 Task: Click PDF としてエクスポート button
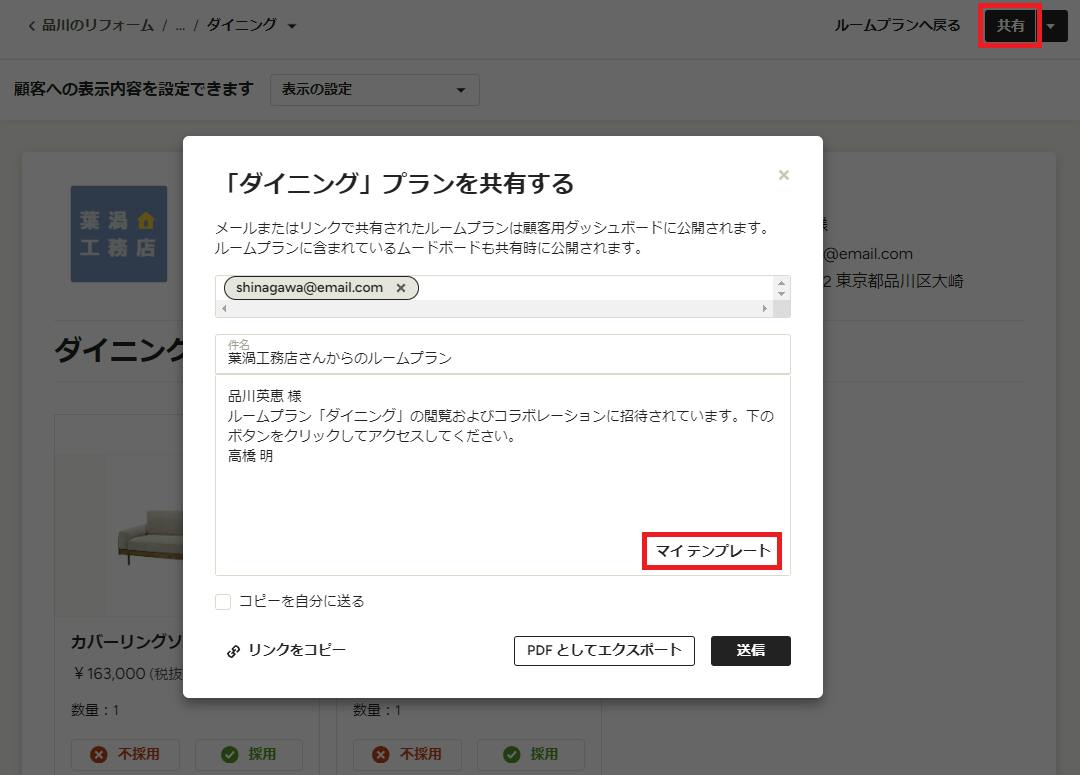click(x=604, y=650)
